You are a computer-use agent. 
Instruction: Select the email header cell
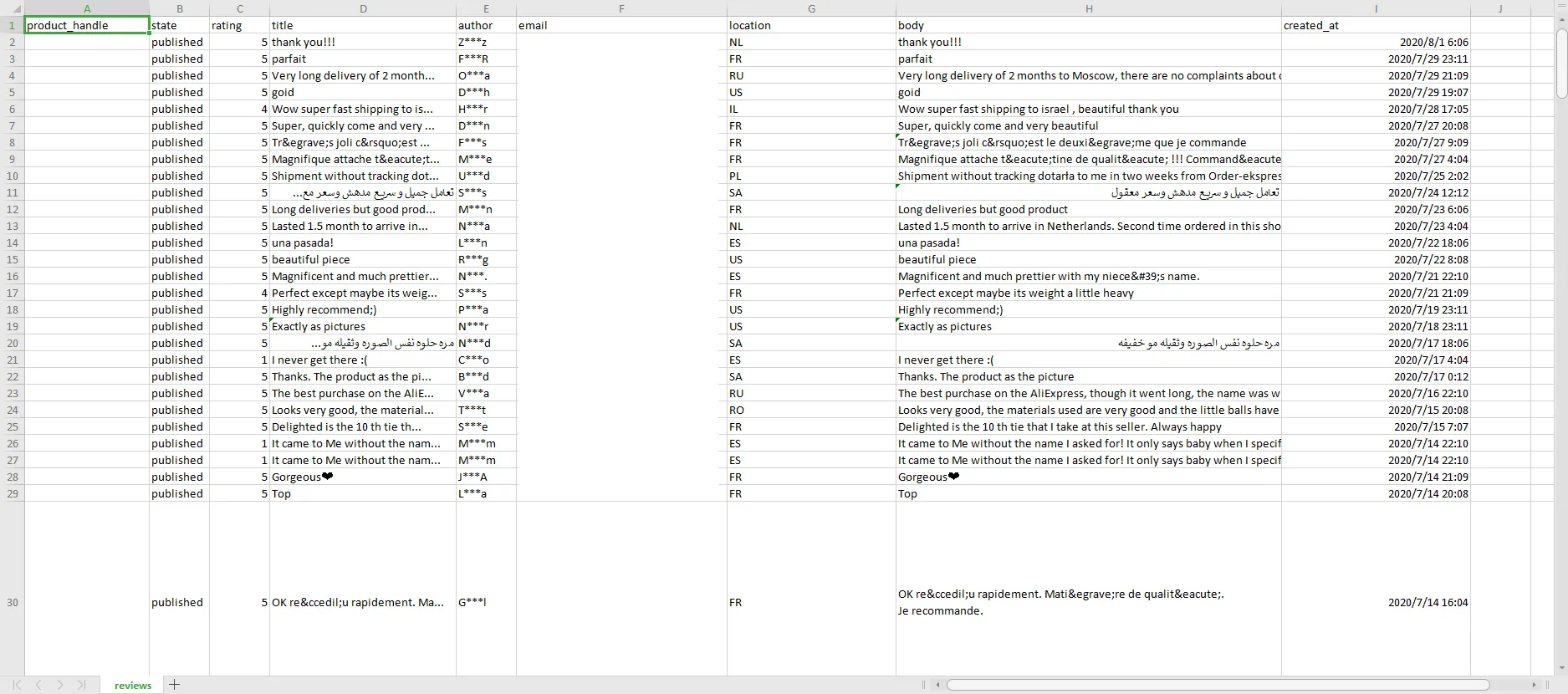click(x=621, y=25)
